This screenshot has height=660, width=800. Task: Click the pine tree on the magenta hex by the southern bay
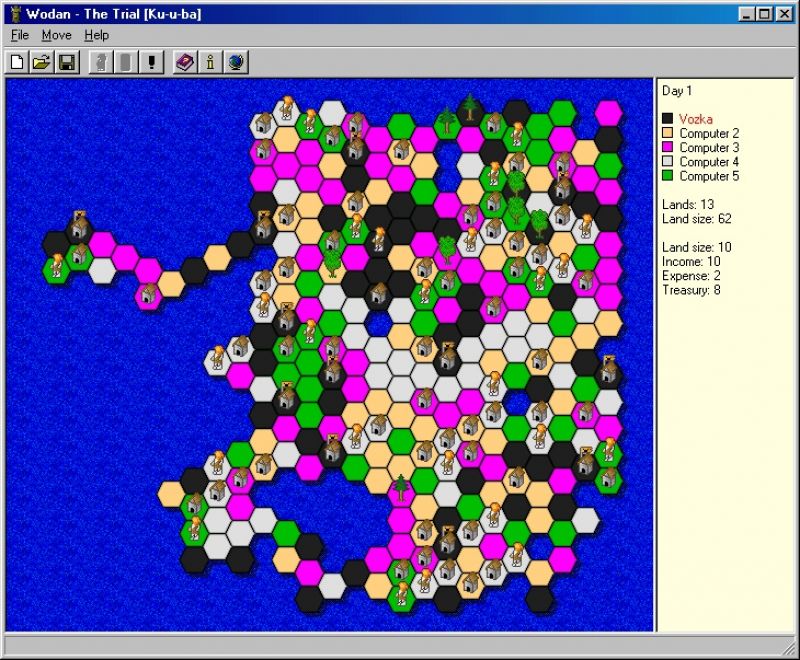click(x=401, y=487)
